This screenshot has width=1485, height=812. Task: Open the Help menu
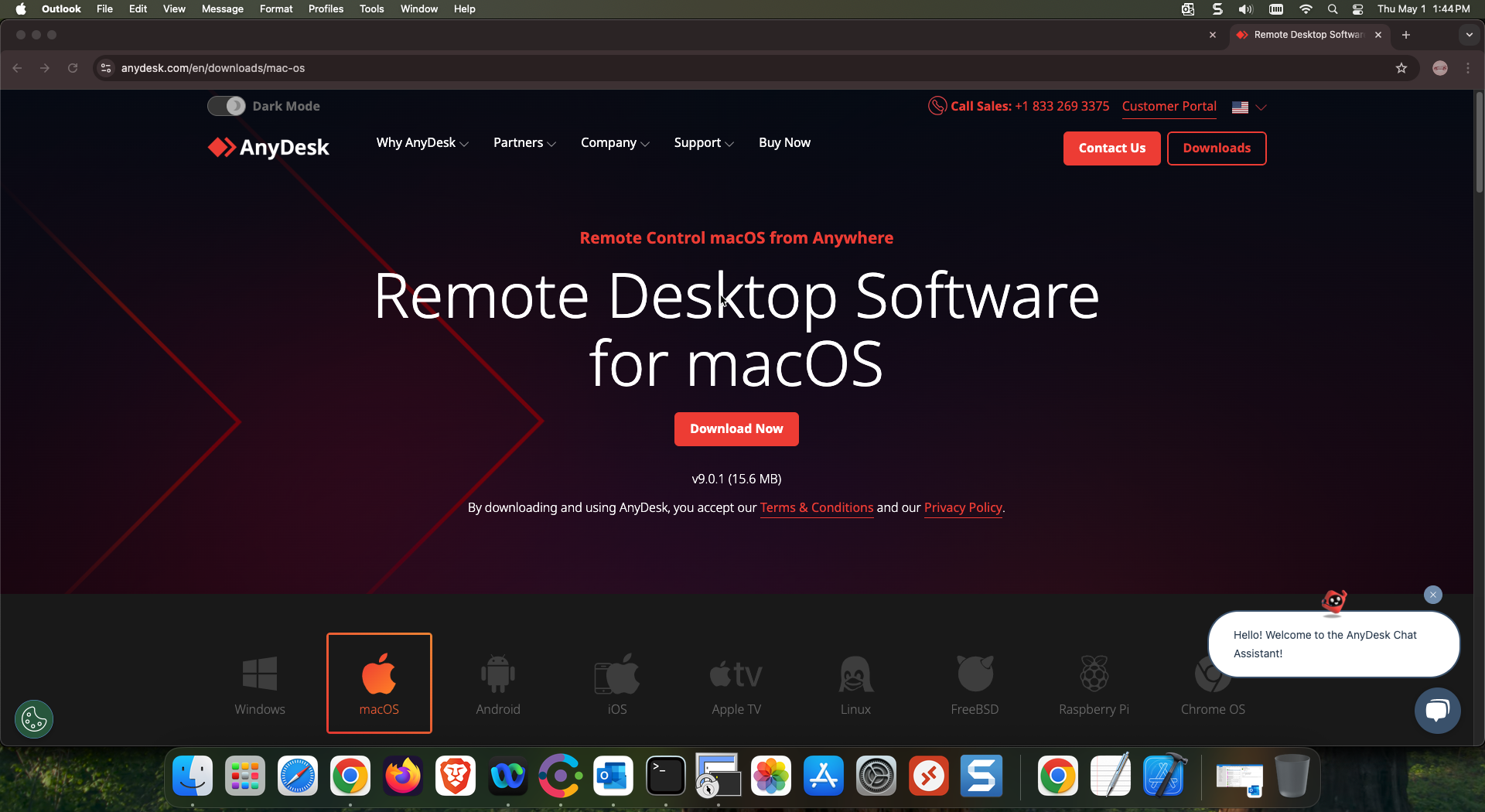click(x=464, y=9)
